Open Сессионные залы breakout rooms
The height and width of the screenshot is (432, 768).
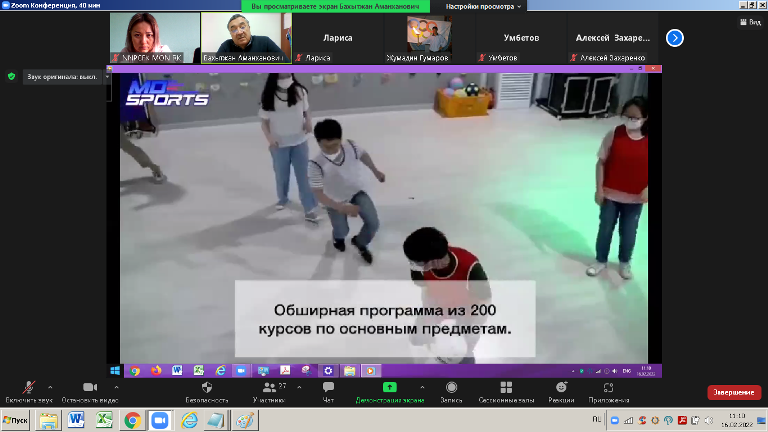pos(506,392)
